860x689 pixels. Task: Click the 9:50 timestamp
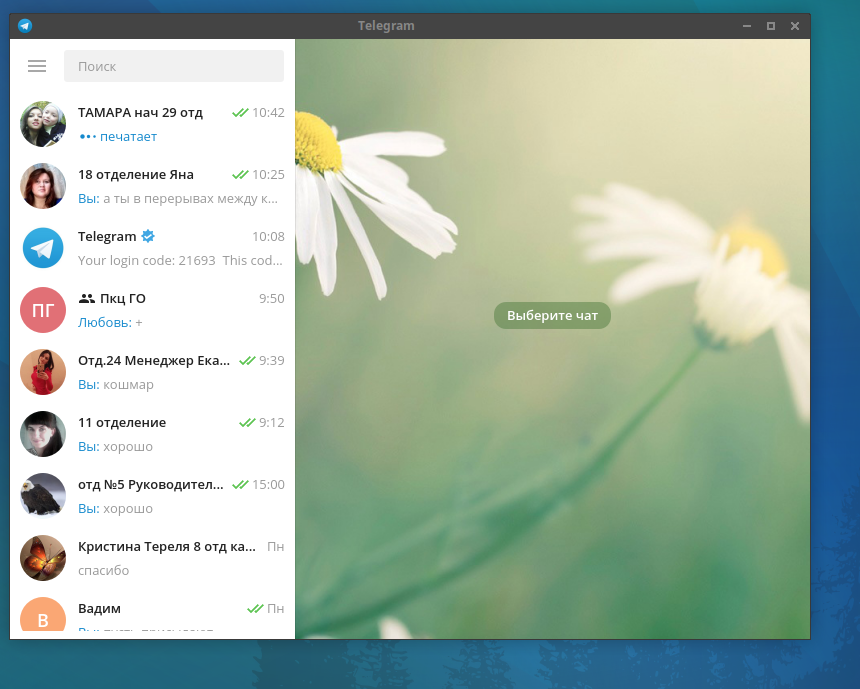click(271, 298)
